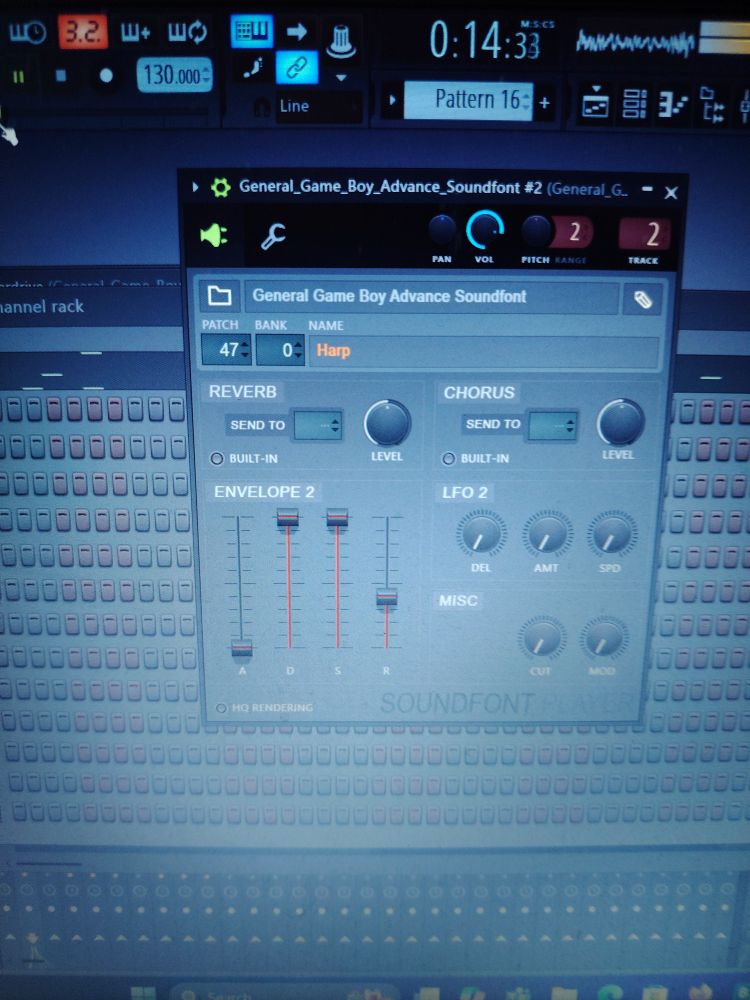Click the PAN knob
The height and width of the screenshot is (1000, 750).
point(442,230)
